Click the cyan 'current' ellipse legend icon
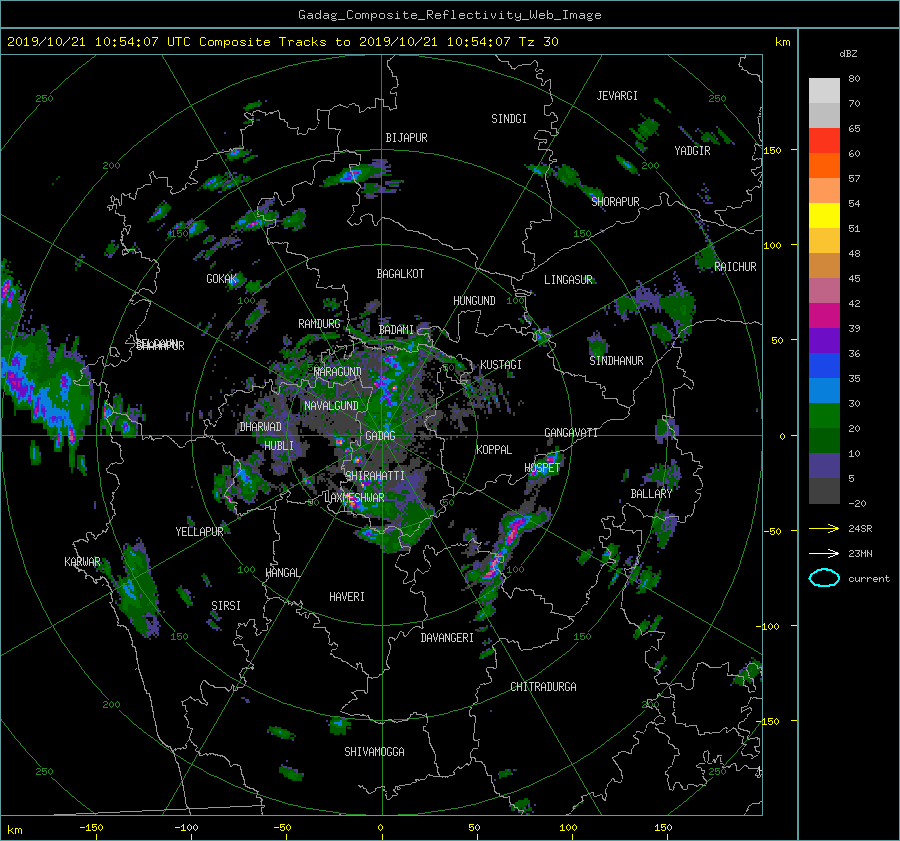The width and height of the screenshot is (900, 841). coord(824,578)
